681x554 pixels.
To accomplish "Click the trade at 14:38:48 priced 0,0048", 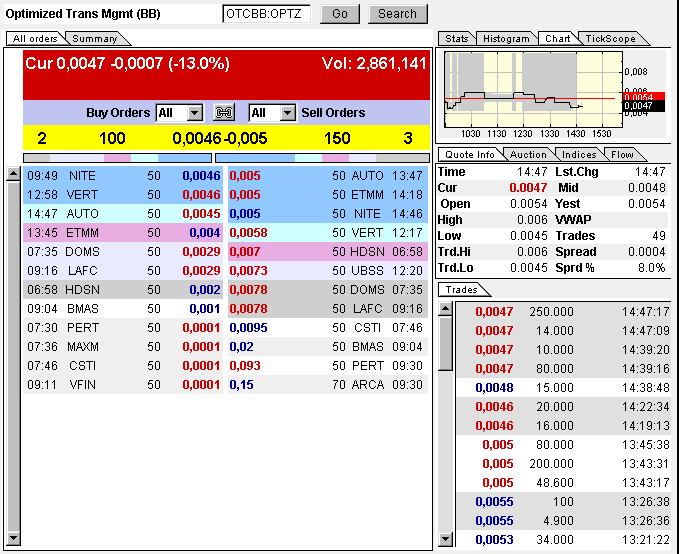I will coord(564,387).
